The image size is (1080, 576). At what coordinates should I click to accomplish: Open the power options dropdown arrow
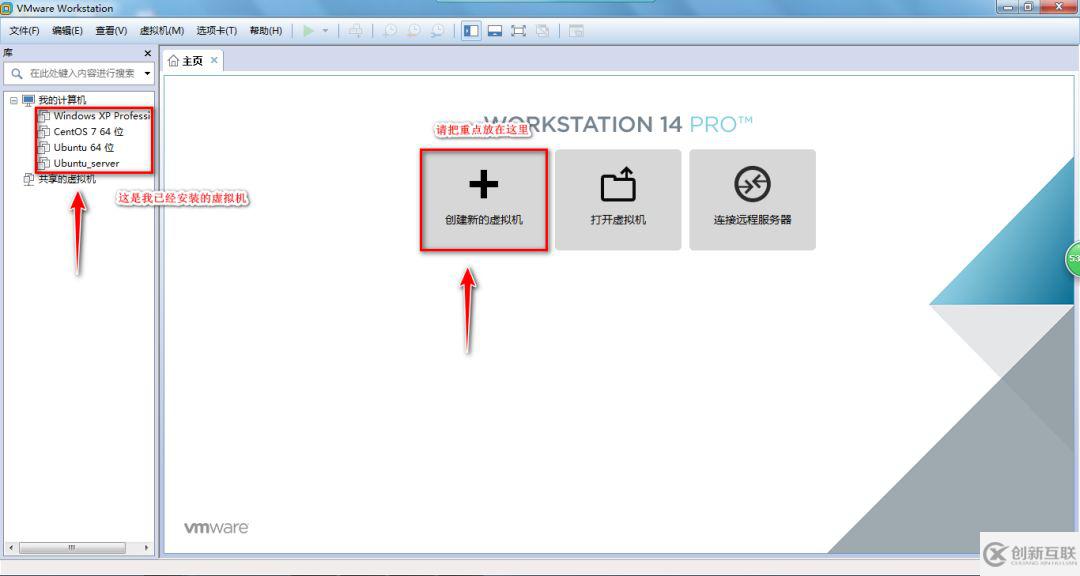325,31
